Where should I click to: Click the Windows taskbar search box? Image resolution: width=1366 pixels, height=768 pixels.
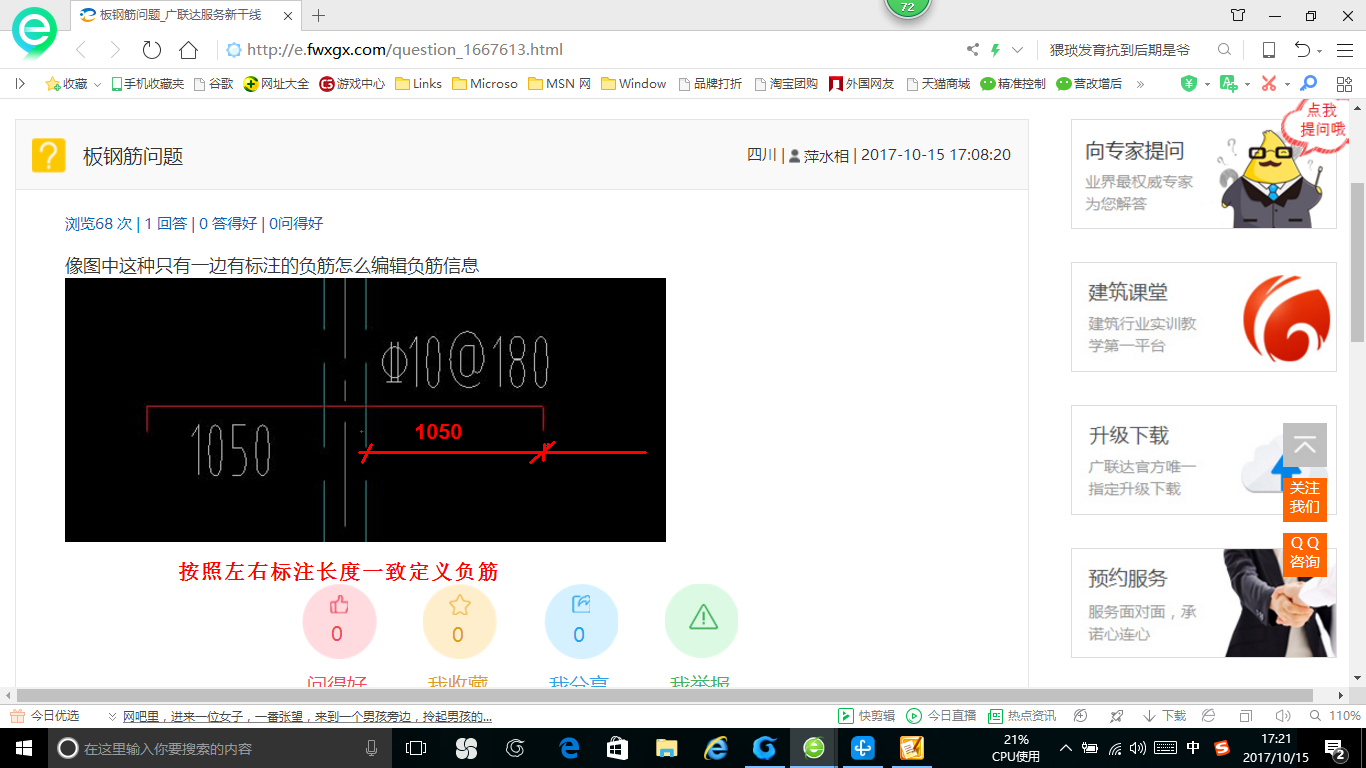(220, 748)
